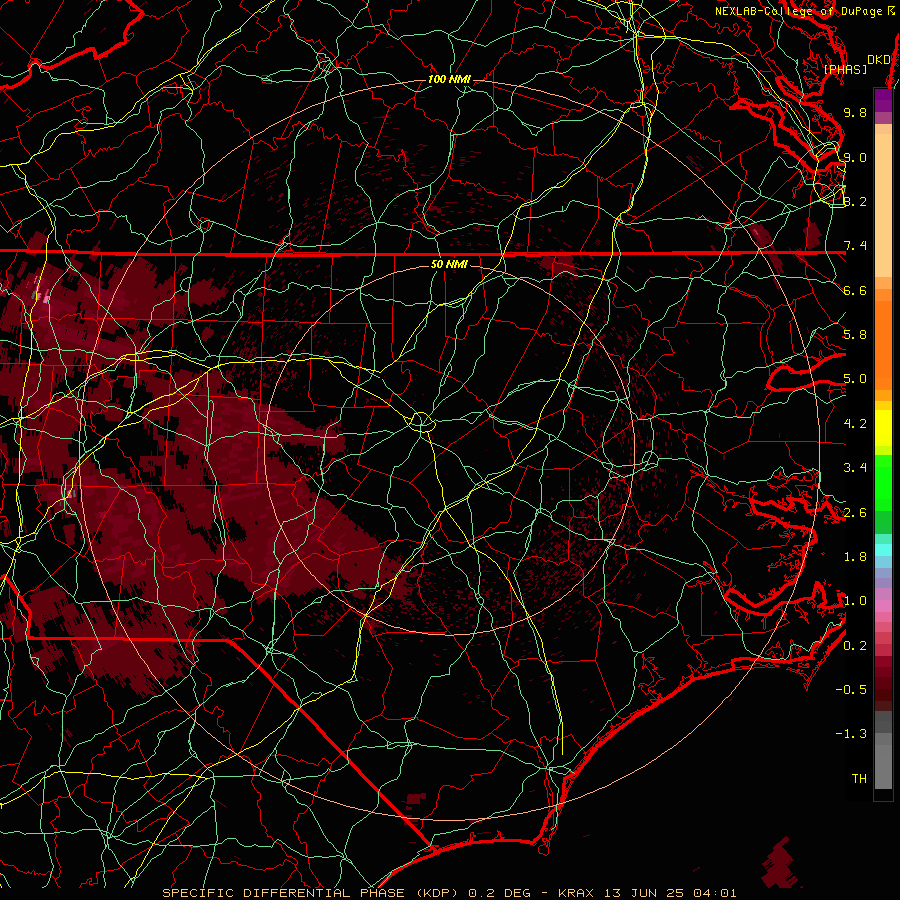Click the "TH" threshold label on scale
Screen dimensions: 900x900
(x=859, y=779)
